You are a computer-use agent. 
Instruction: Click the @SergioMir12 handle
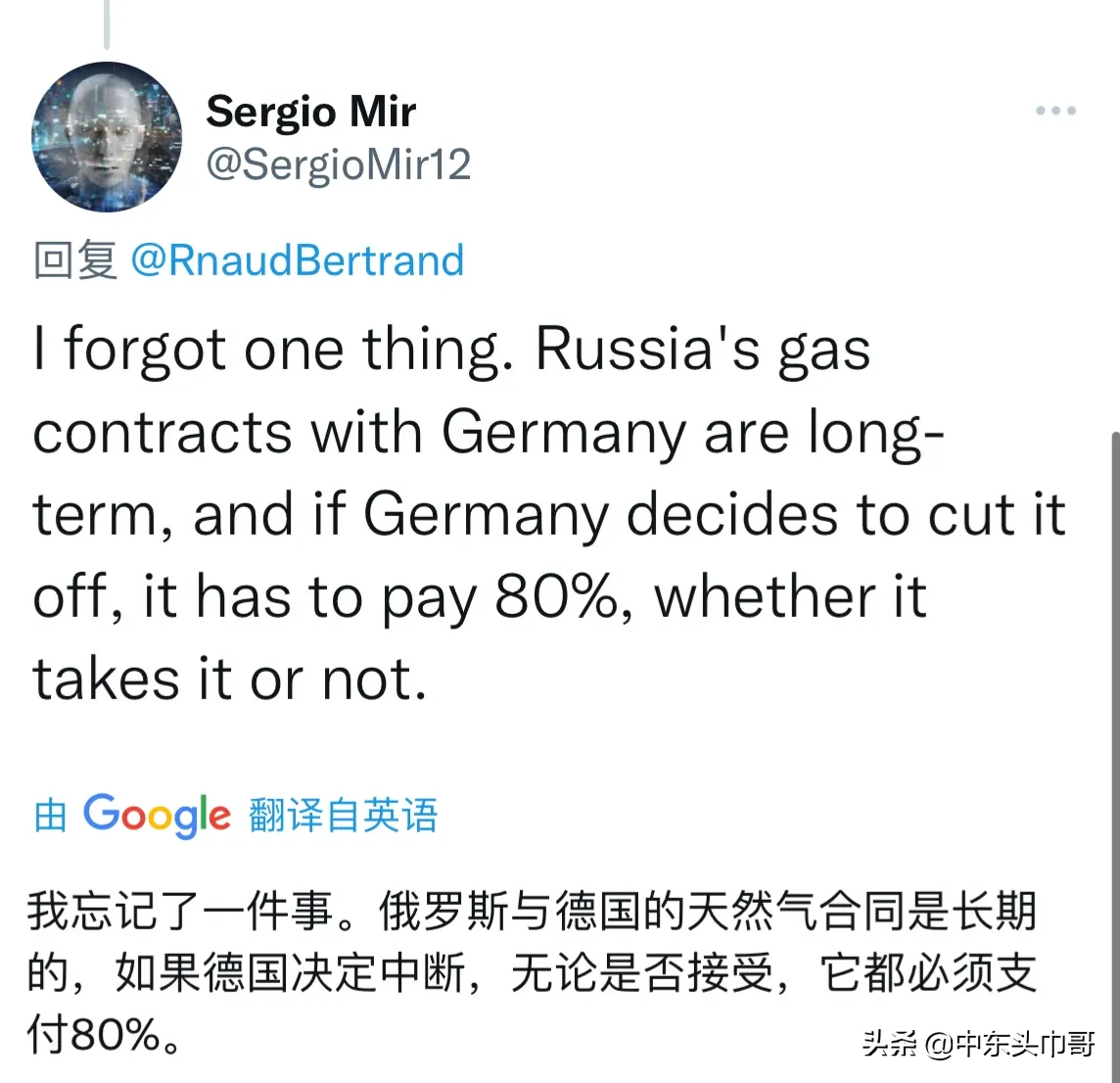(338, 164)
